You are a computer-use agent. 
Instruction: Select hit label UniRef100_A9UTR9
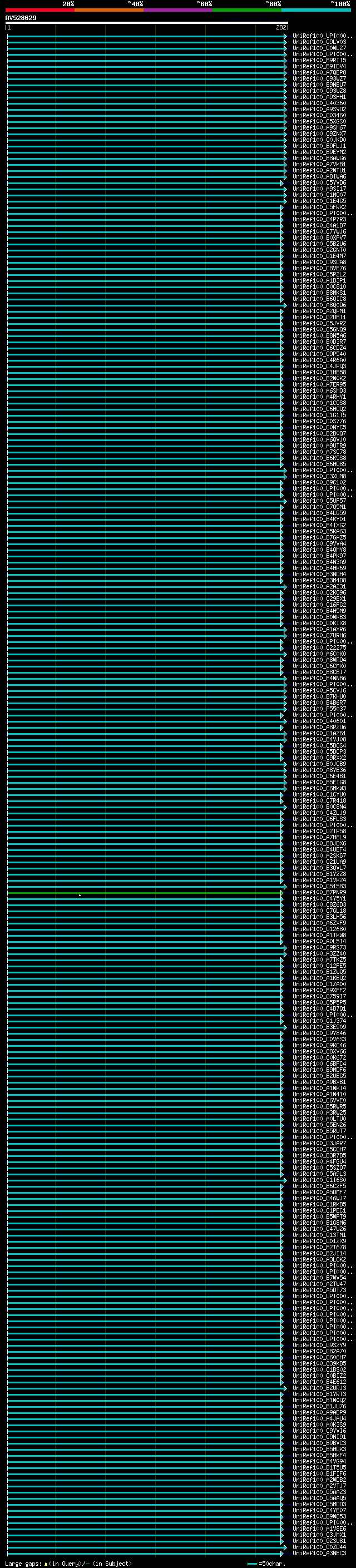click(x=319, y=446)
